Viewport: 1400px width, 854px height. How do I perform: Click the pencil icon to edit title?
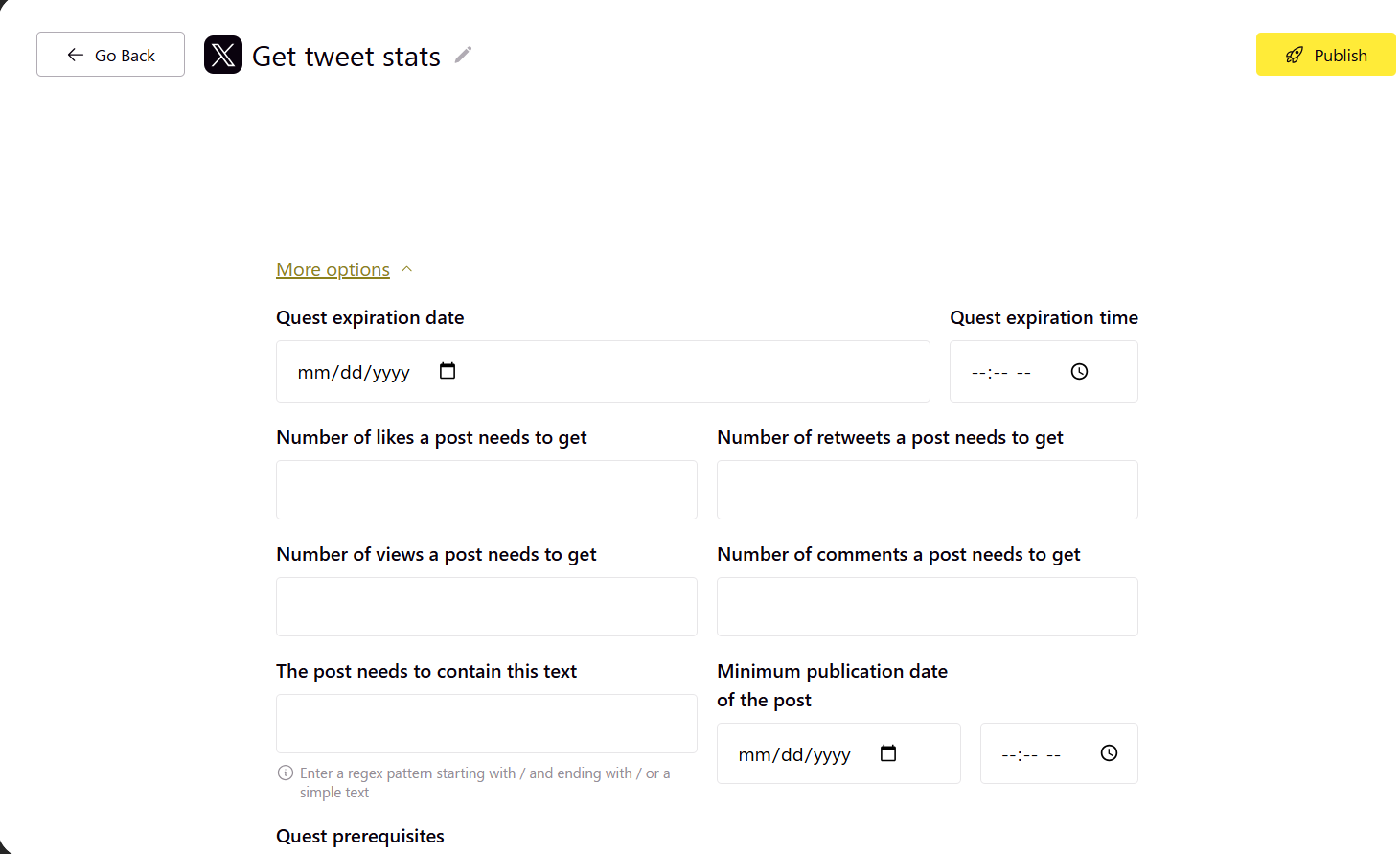463,55
